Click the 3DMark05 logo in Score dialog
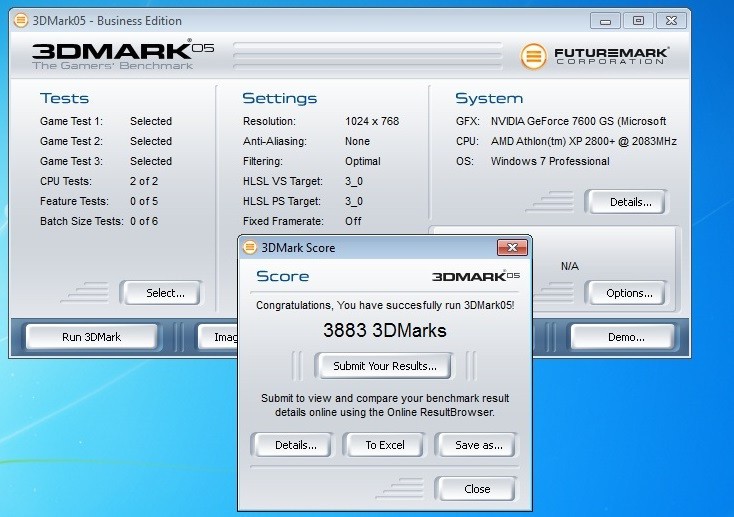This screenshot has width=734, height=517. pos(476,276)
